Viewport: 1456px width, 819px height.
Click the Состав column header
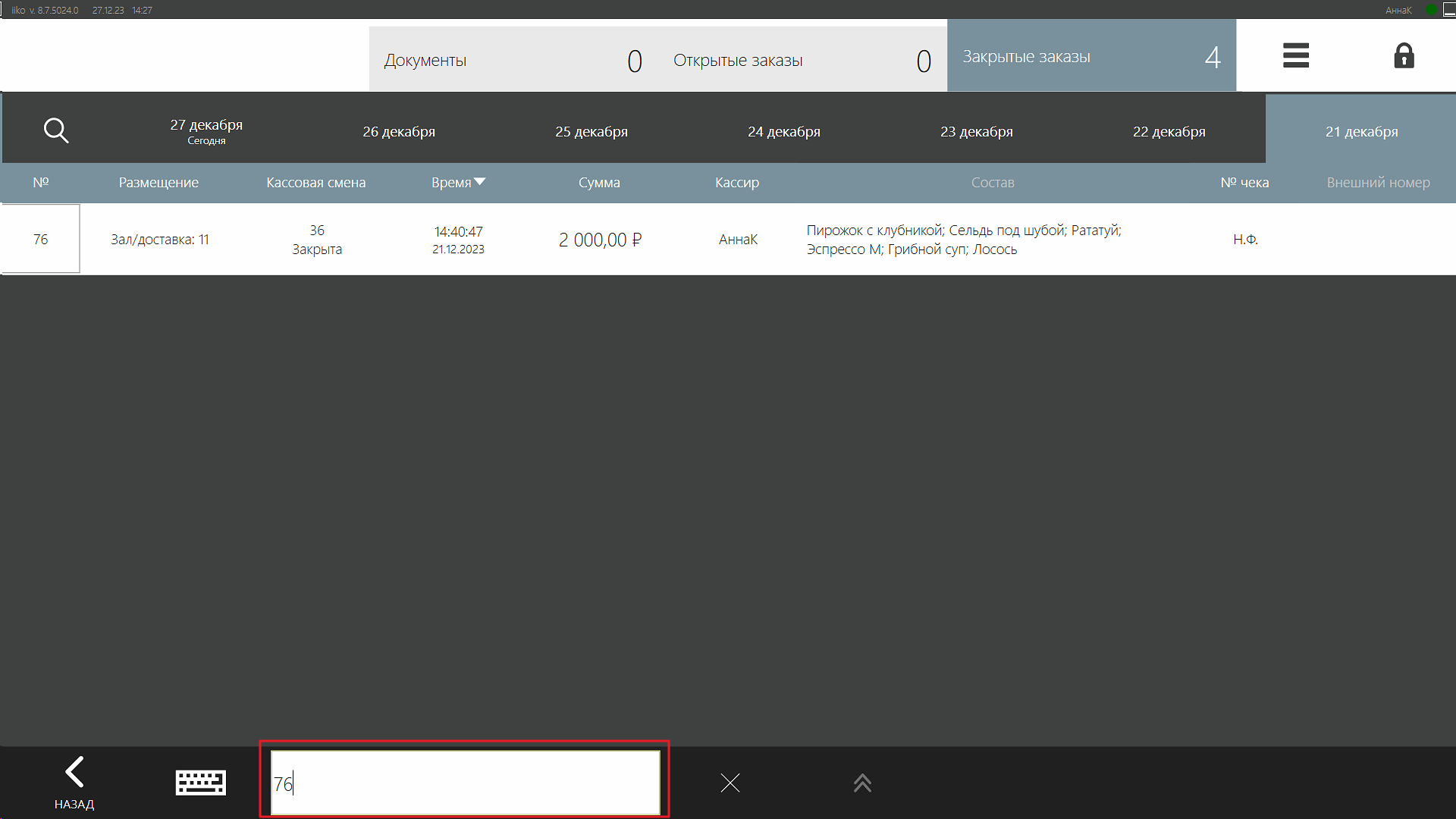993,182
